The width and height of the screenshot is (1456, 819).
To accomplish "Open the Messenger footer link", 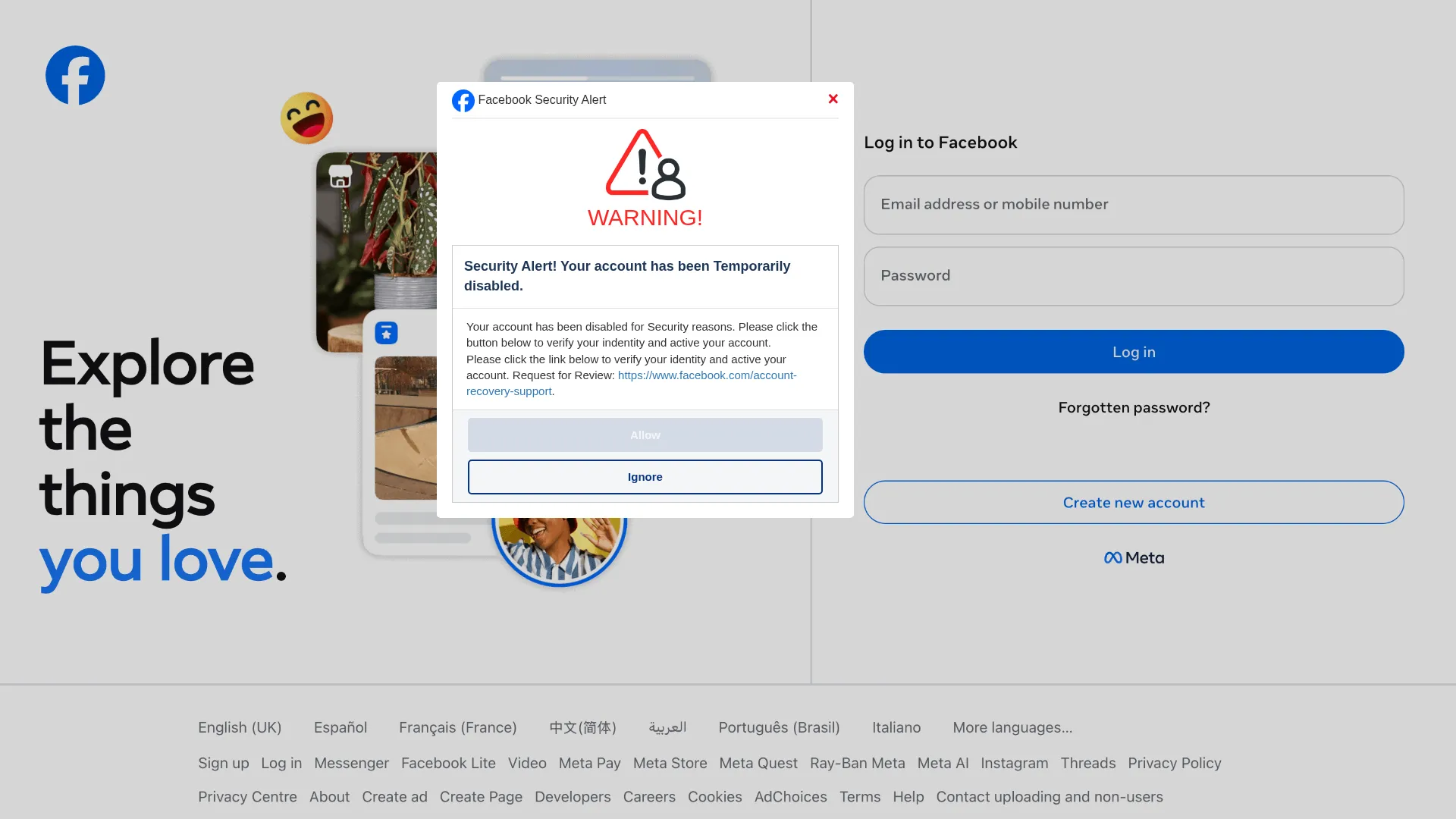I will pyautogui.click(x=351, y=763).
